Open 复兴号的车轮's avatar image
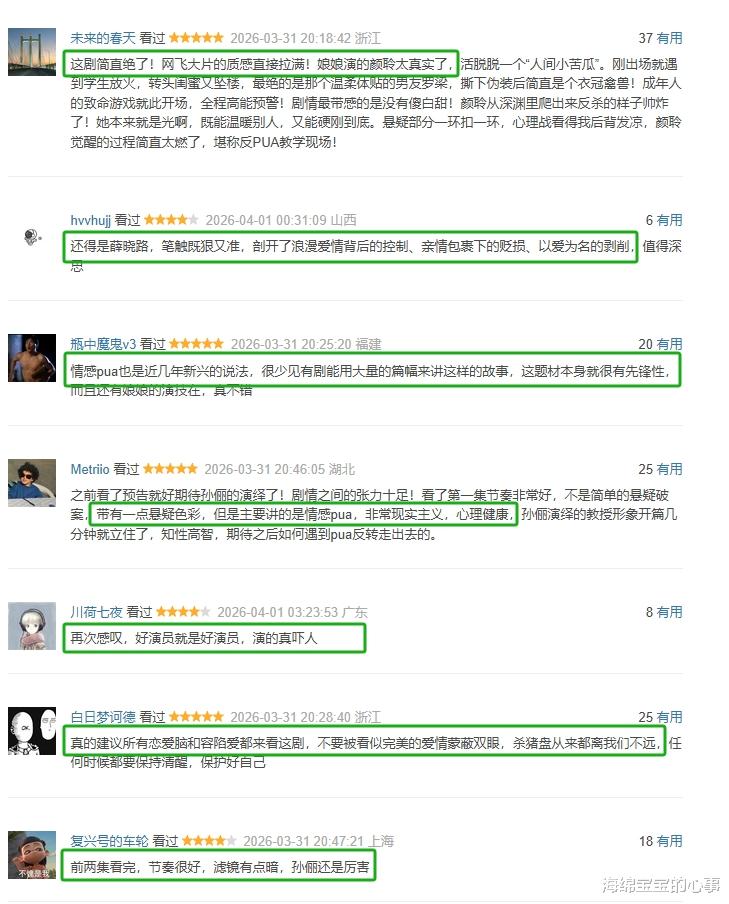Image resolution: width=729 pixels, height=904 pixels. pyautogui.click(x=32, y=855)
